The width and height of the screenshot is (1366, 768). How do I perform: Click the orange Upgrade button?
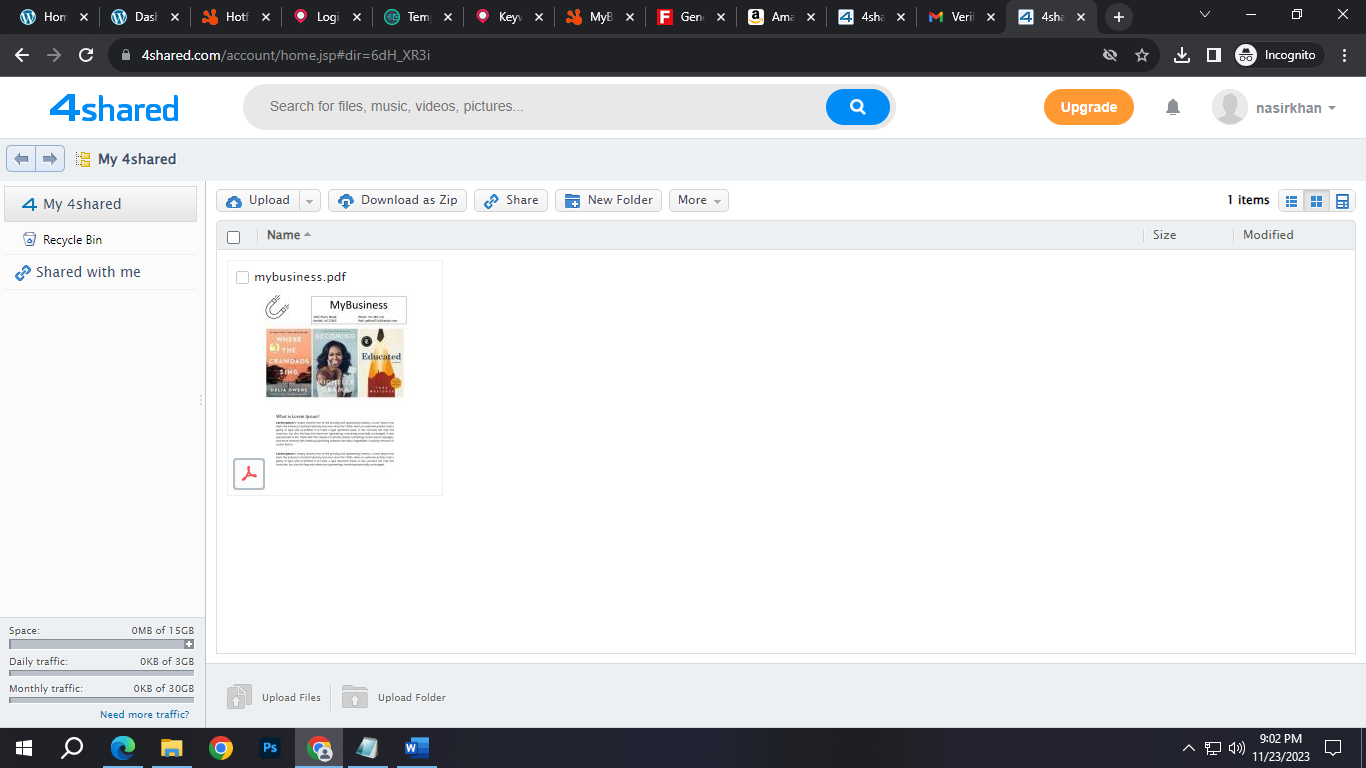click(1089, 107)
